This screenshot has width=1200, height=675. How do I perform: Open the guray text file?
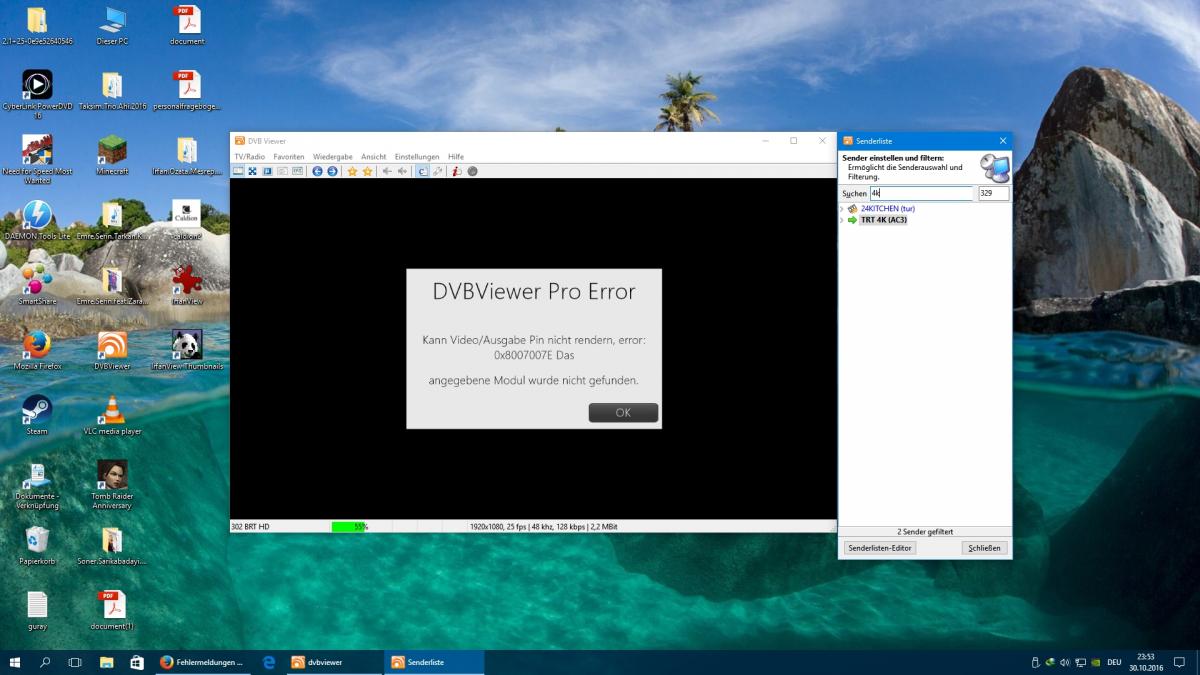(x=37, y=611)
